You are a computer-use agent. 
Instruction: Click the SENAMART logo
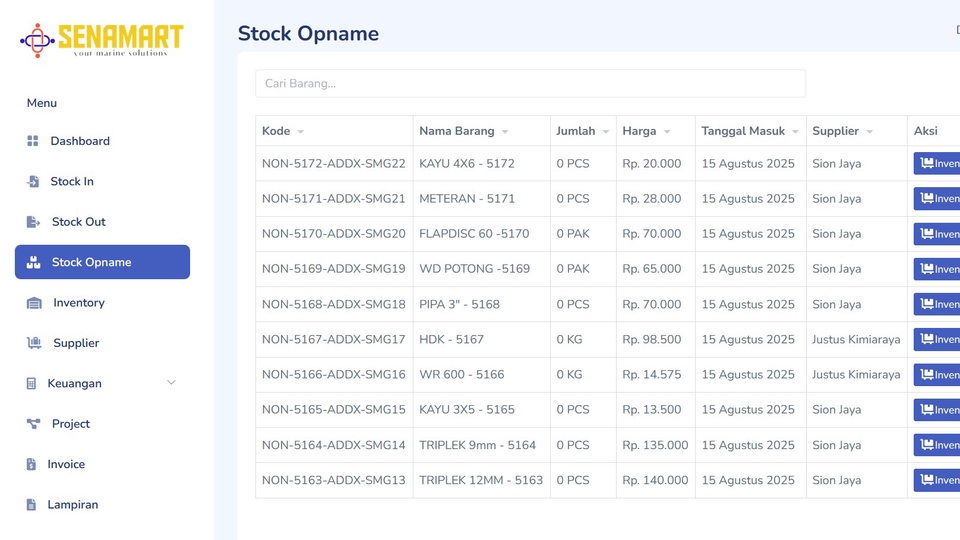click(x=102, y=40)
